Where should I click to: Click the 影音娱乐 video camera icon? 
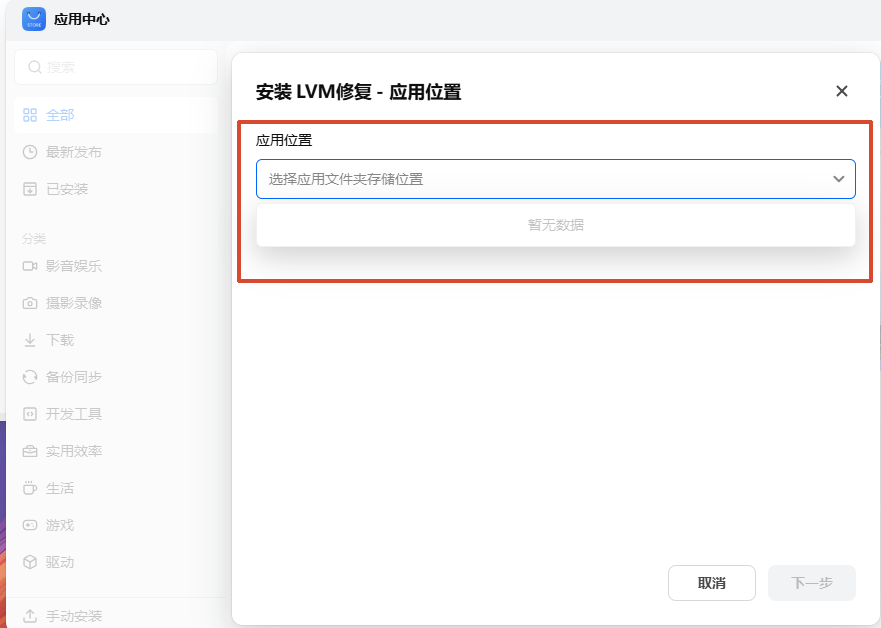click(x=30, y=266)
